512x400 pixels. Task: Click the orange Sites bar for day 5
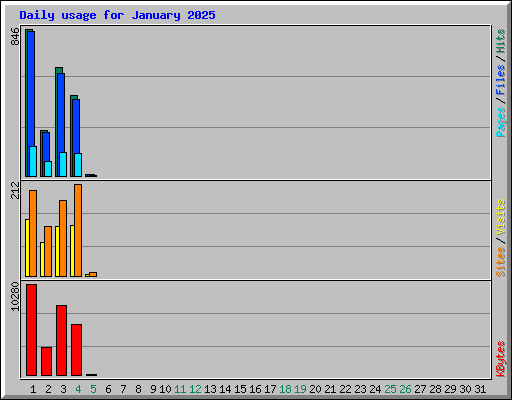93,274
